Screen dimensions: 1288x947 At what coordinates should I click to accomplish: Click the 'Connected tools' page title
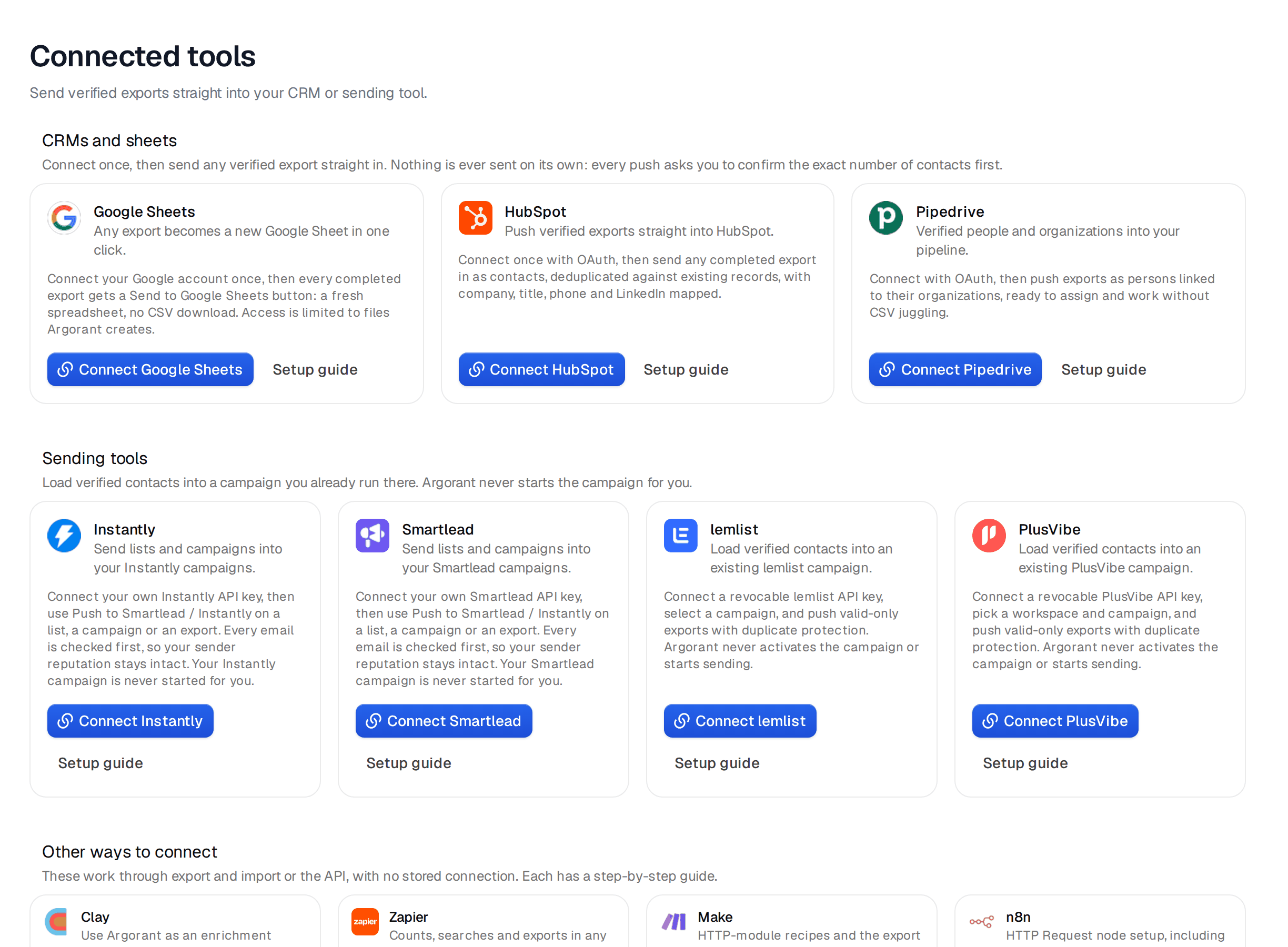143,56
